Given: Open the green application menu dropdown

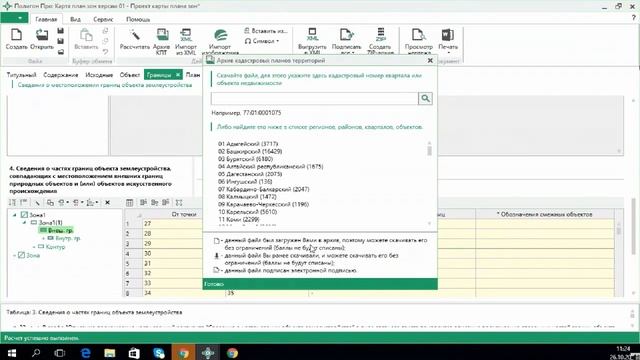Looking at the screenshot, I should tap(14, 18).
